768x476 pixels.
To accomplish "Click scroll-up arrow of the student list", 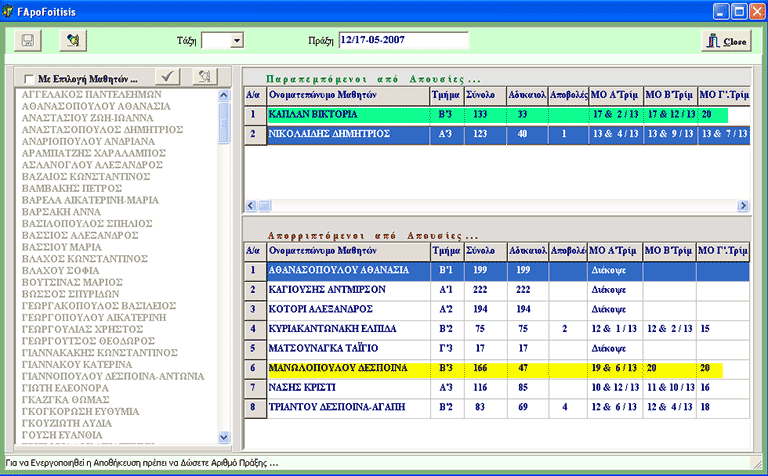I will 225,94.
